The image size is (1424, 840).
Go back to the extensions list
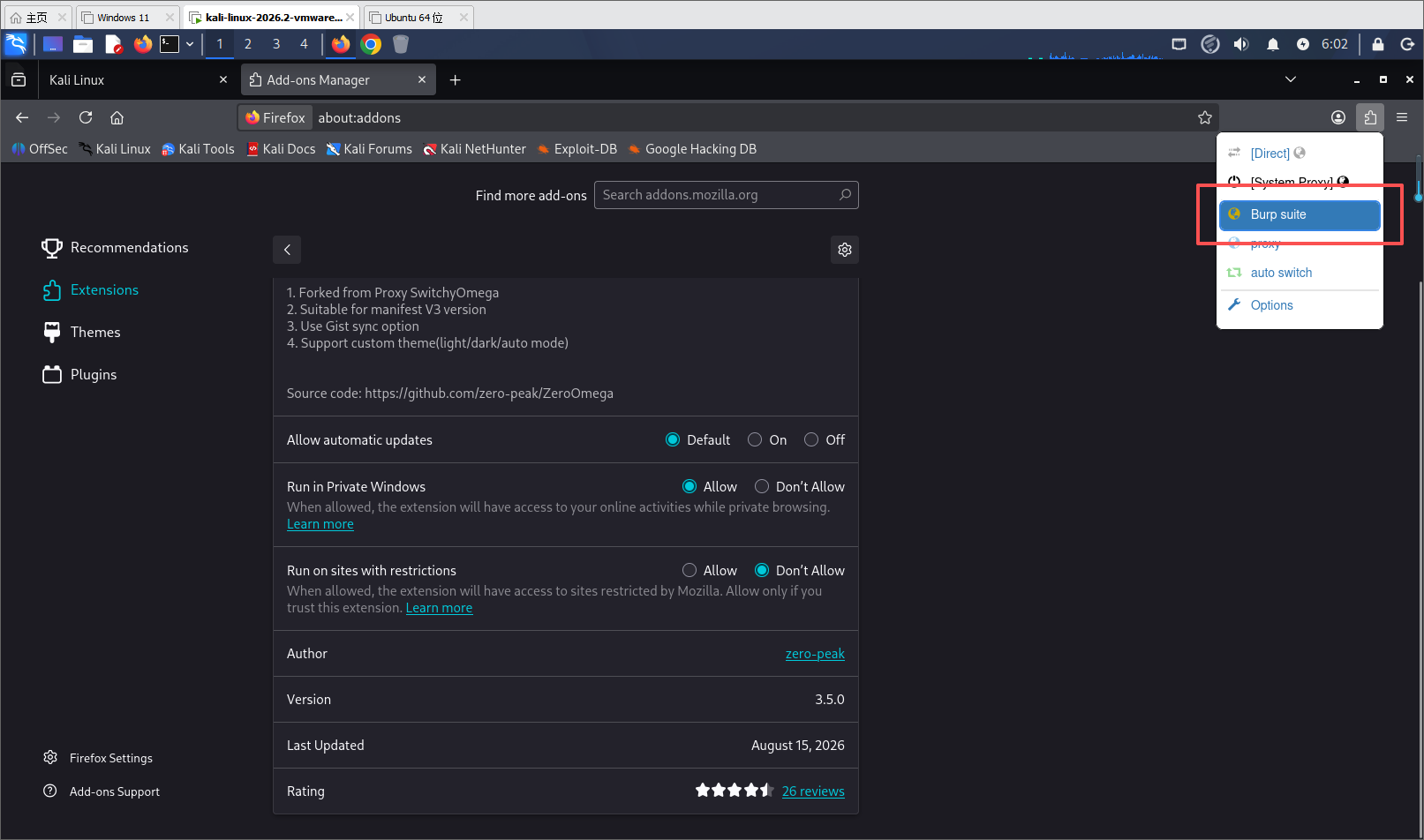287,250
